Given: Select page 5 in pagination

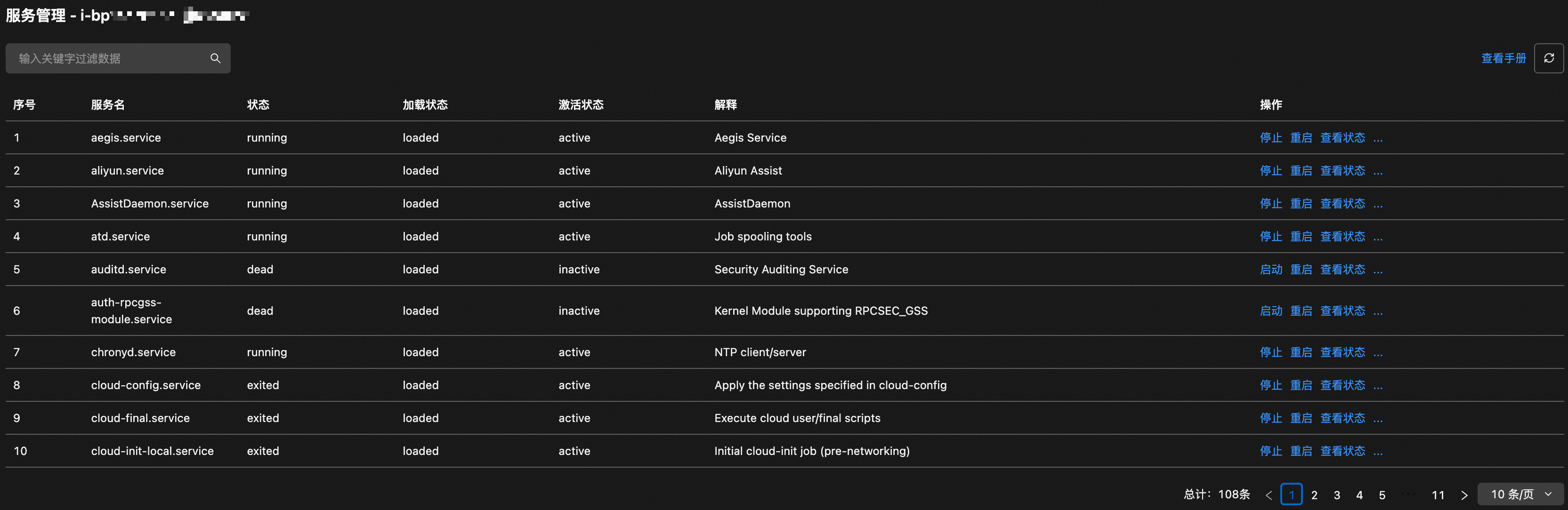Looking at the screenshot, I should click(1382, 495).
